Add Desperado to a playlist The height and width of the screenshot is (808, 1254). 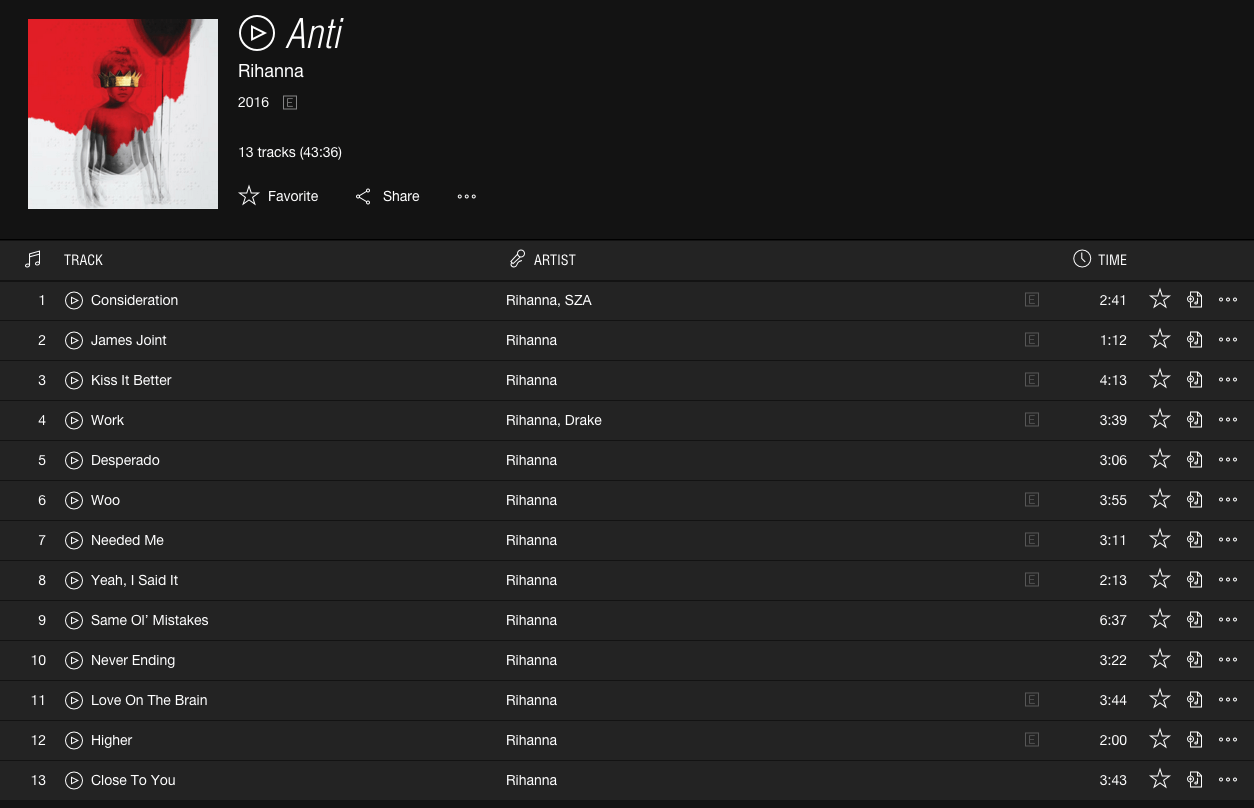(1194, 460)
